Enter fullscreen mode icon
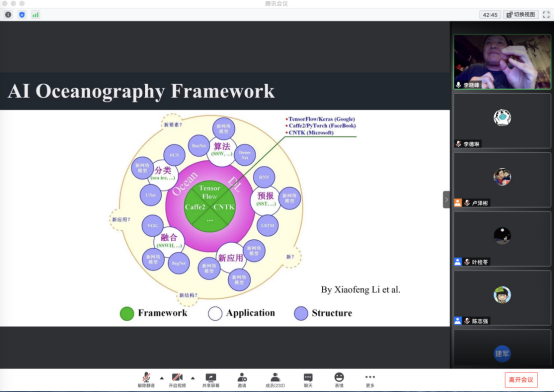Screen dimensions: 554x392 click(546, 14)
